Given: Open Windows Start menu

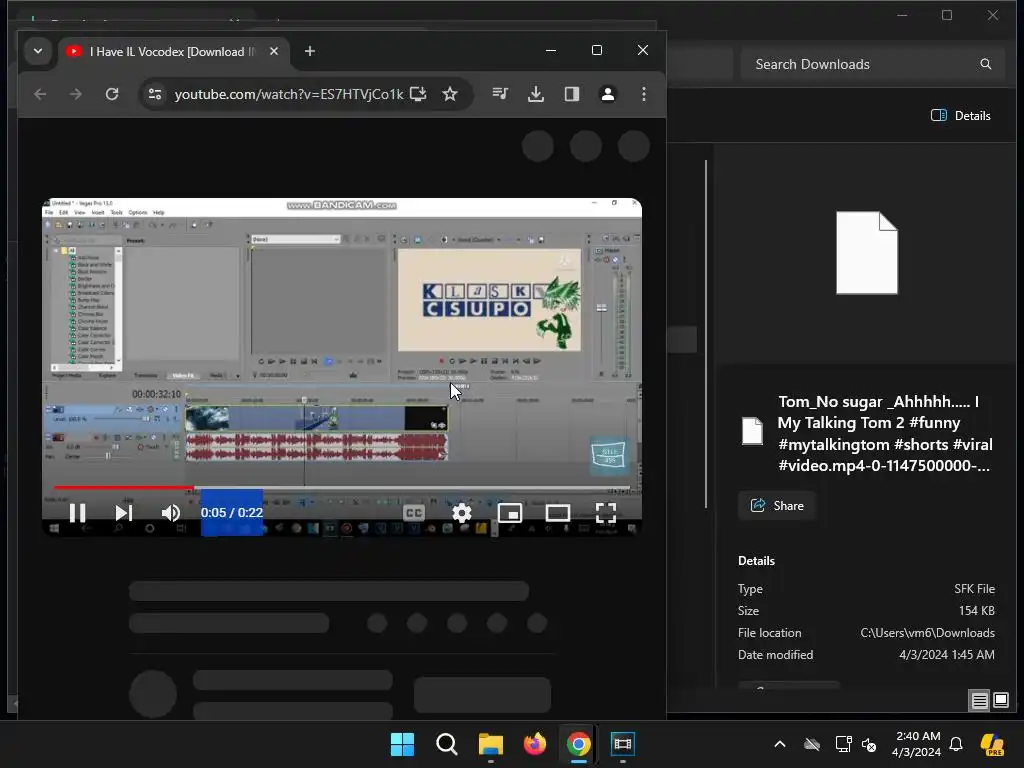Looking at the screenshot, I should pos(402,744).
